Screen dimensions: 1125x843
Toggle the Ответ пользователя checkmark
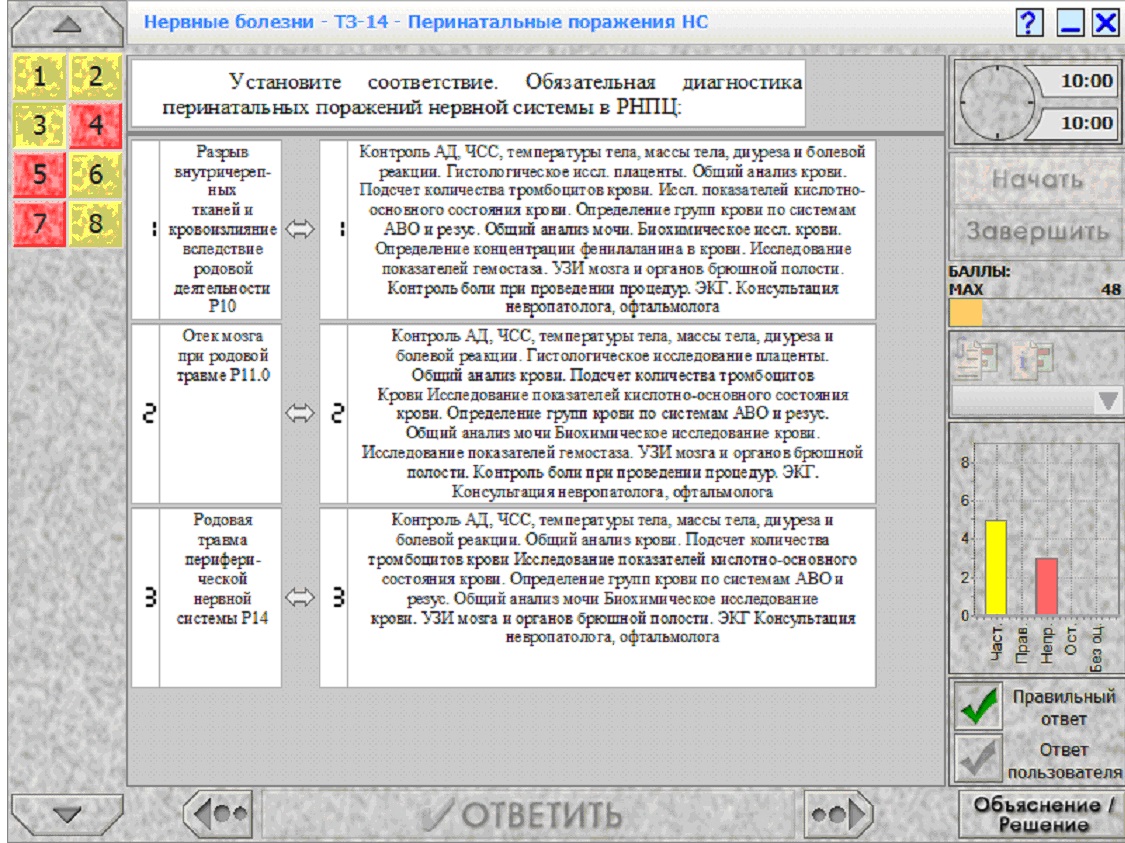click(978, 759)
